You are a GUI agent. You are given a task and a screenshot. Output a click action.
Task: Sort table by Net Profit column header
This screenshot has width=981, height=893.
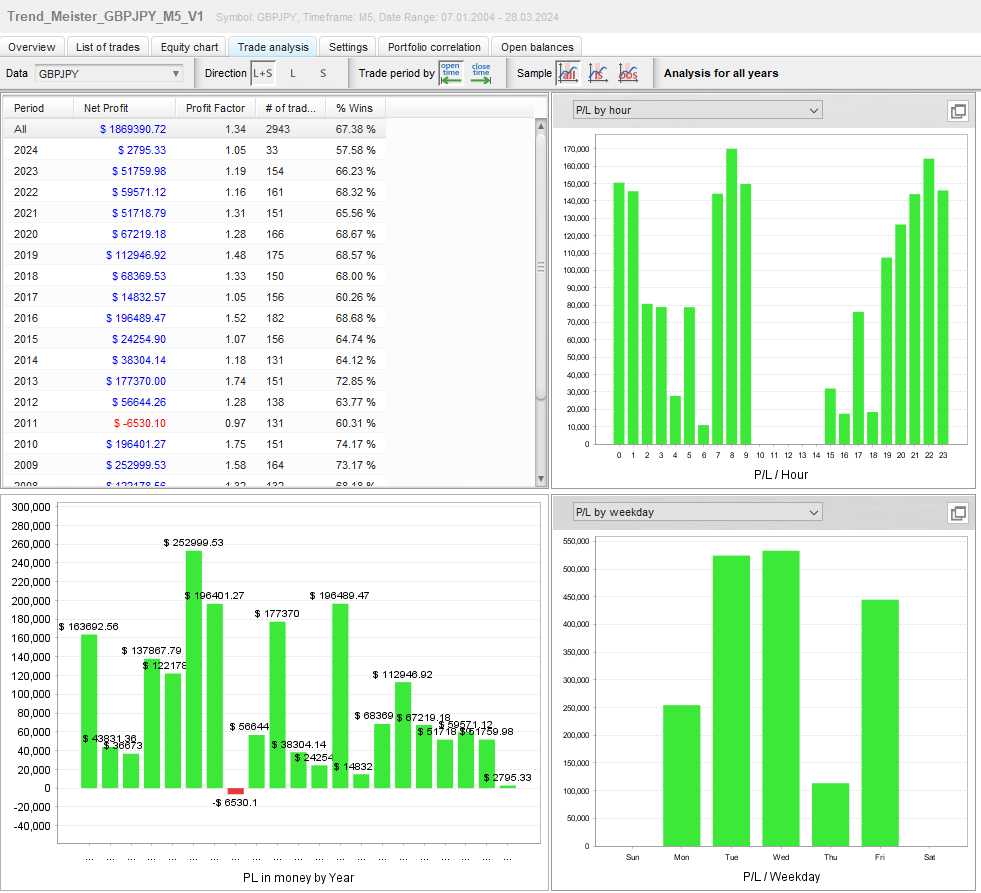click(106, 108)
